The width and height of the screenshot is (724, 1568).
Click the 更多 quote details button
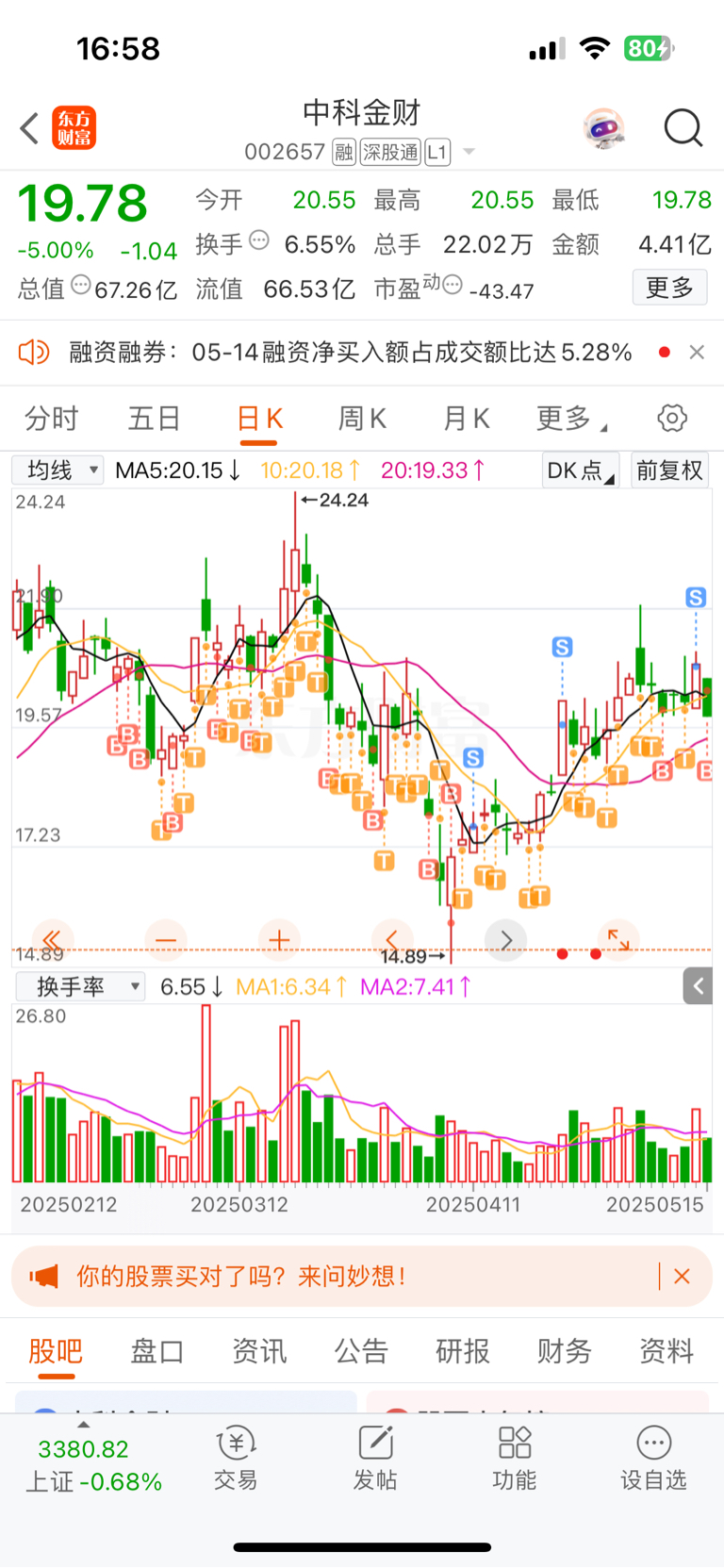[669, 287]
